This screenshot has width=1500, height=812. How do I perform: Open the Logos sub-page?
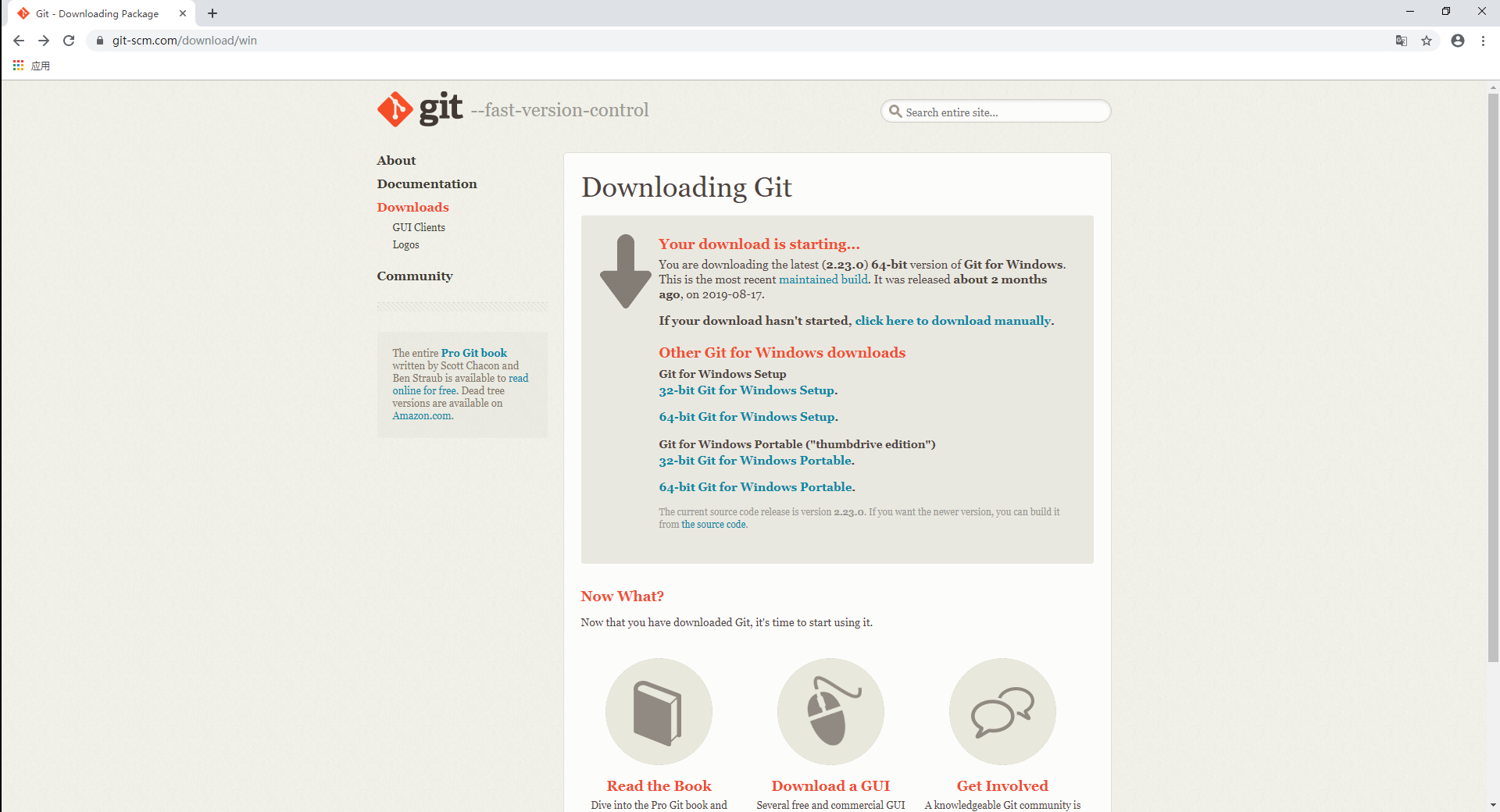point(405,244)
